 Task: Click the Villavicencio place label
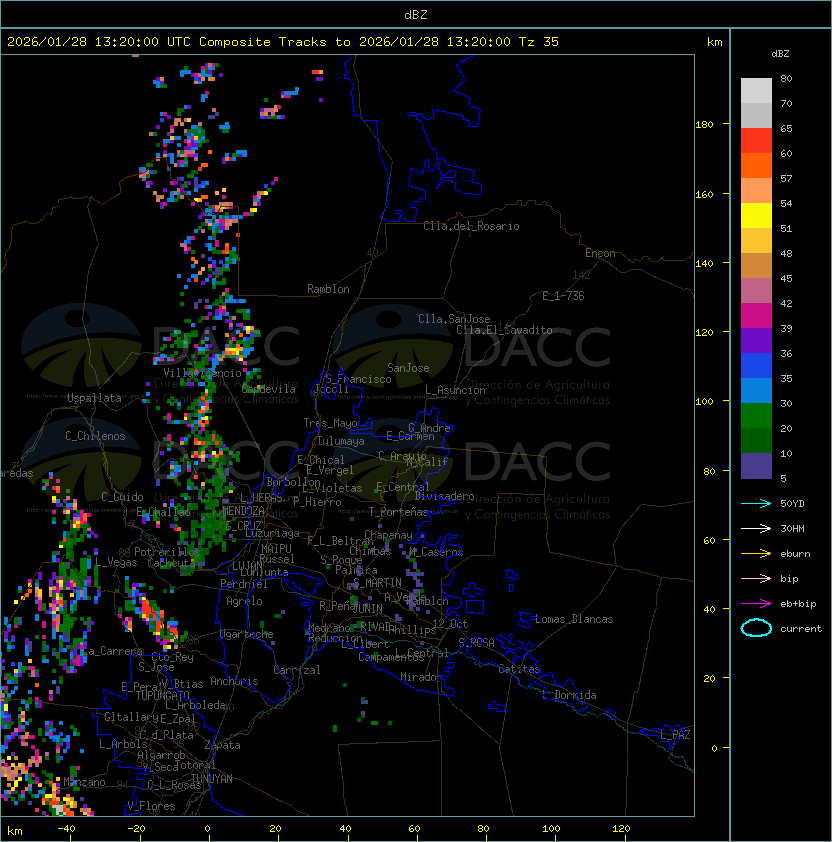click(x=202, y=373)
